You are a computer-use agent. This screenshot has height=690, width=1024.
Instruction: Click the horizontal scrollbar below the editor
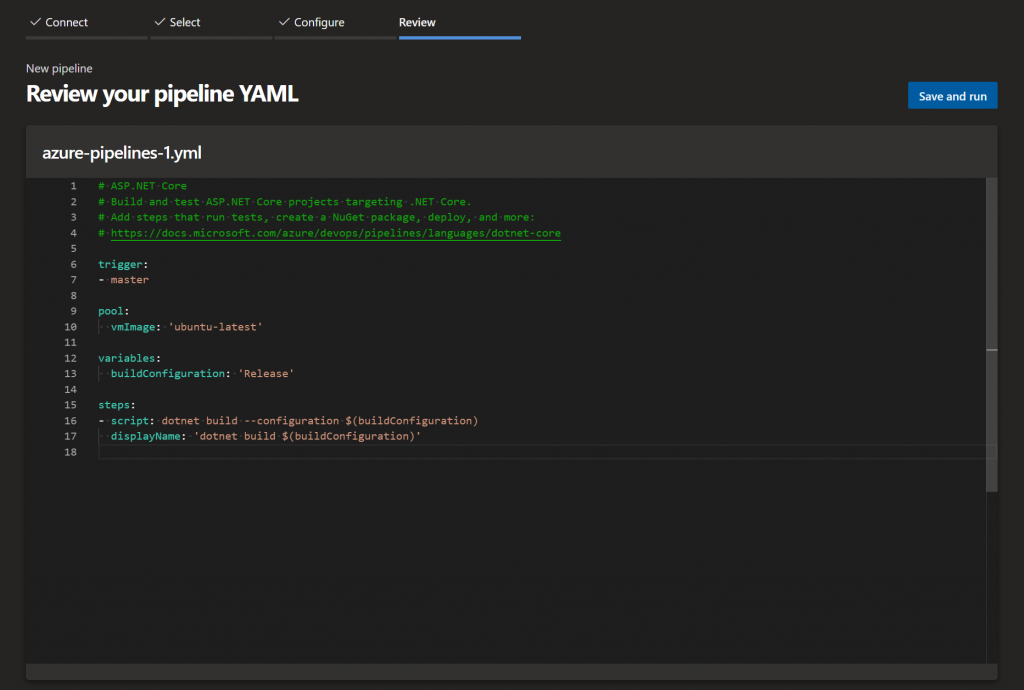click(x=511, y=672)
